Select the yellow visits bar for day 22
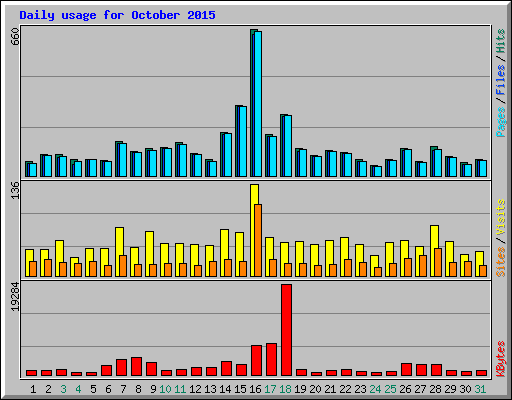Viewport: 512px width, 400px height. point(344,257)
